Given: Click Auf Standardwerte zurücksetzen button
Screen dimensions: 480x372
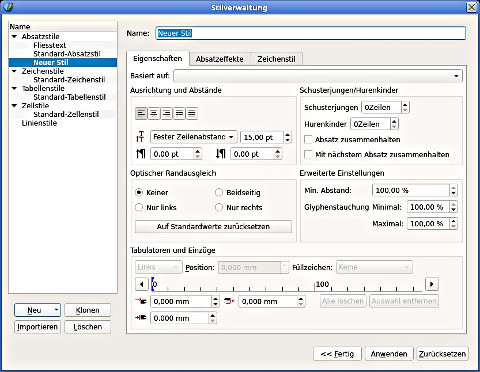Looking at the screenshot, I should 213,227.
